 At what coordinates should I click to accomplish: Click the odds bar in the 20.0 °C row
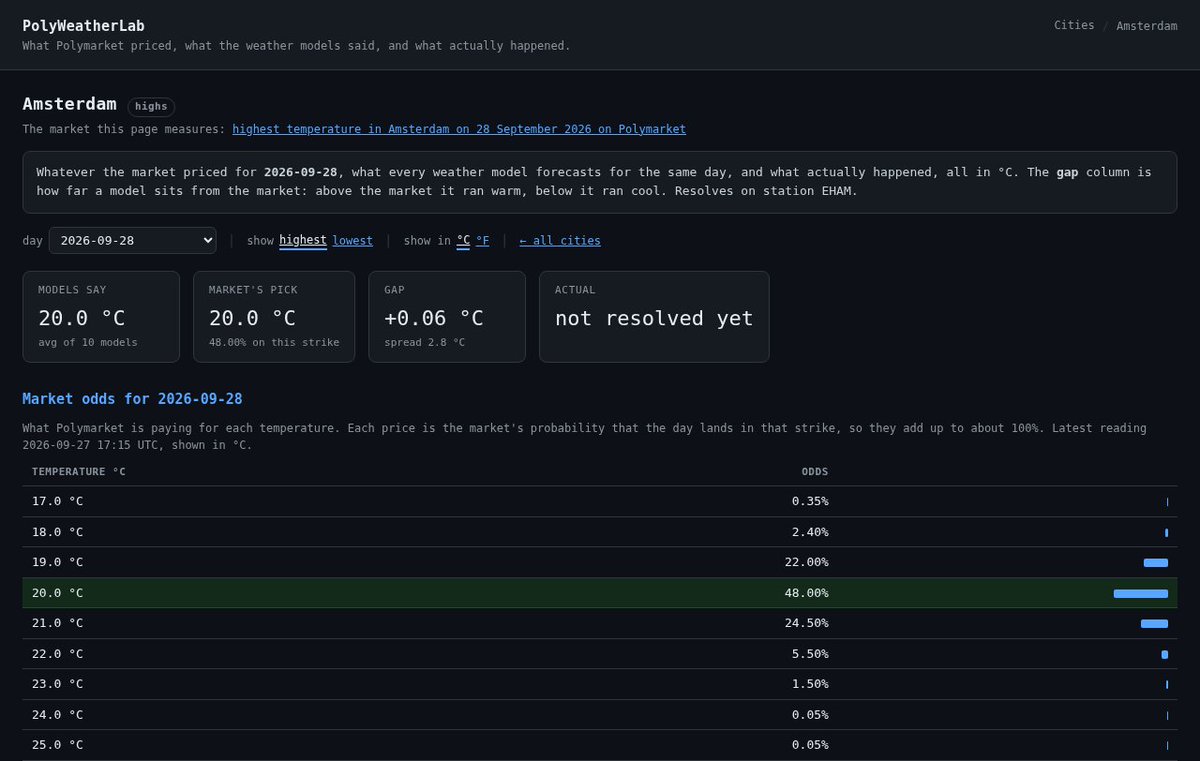(x=1141, y=594)
